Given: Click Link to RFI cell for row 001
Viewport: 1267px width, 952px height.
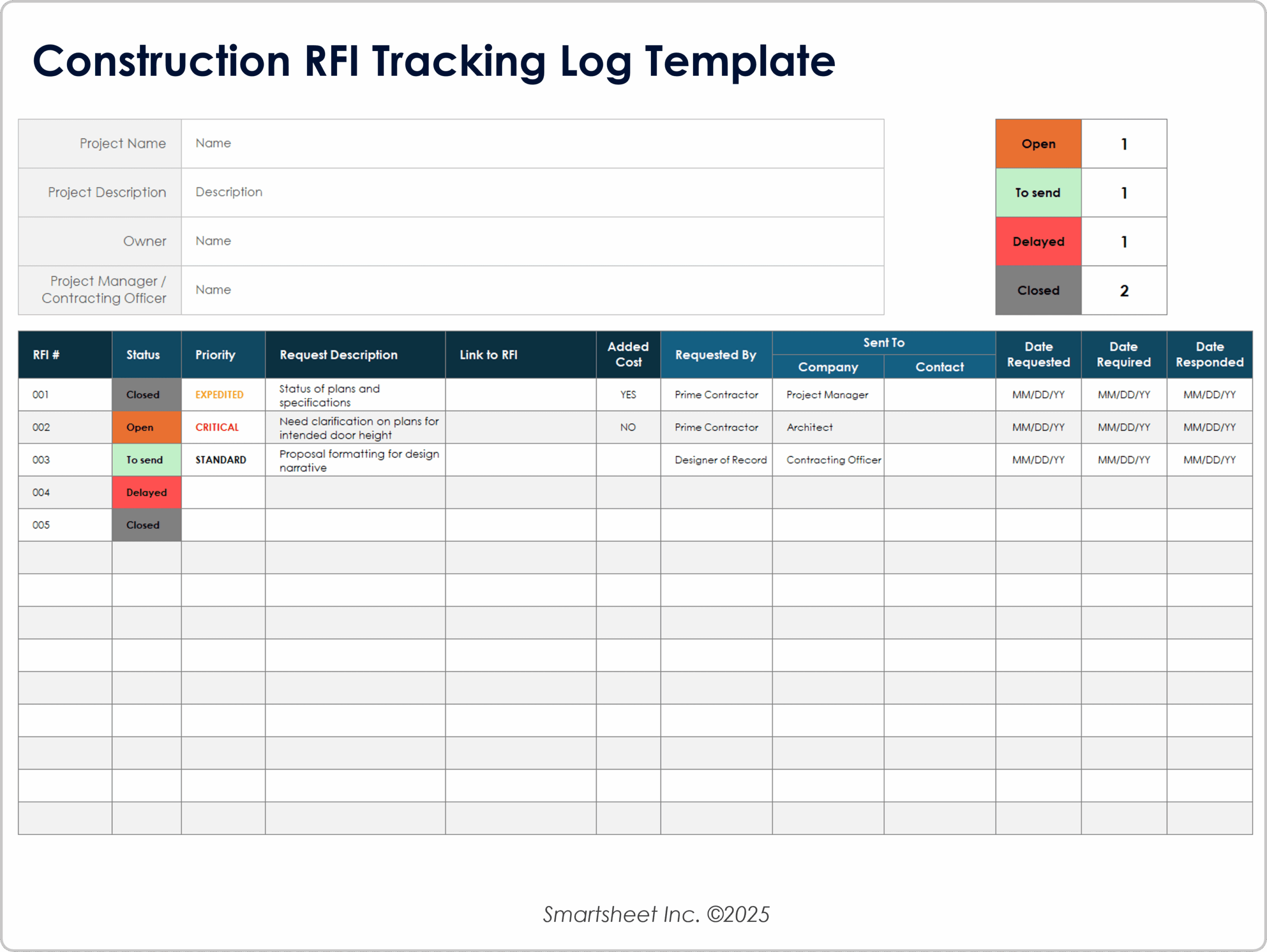Looking at the screenshot, I should [521, 395].
